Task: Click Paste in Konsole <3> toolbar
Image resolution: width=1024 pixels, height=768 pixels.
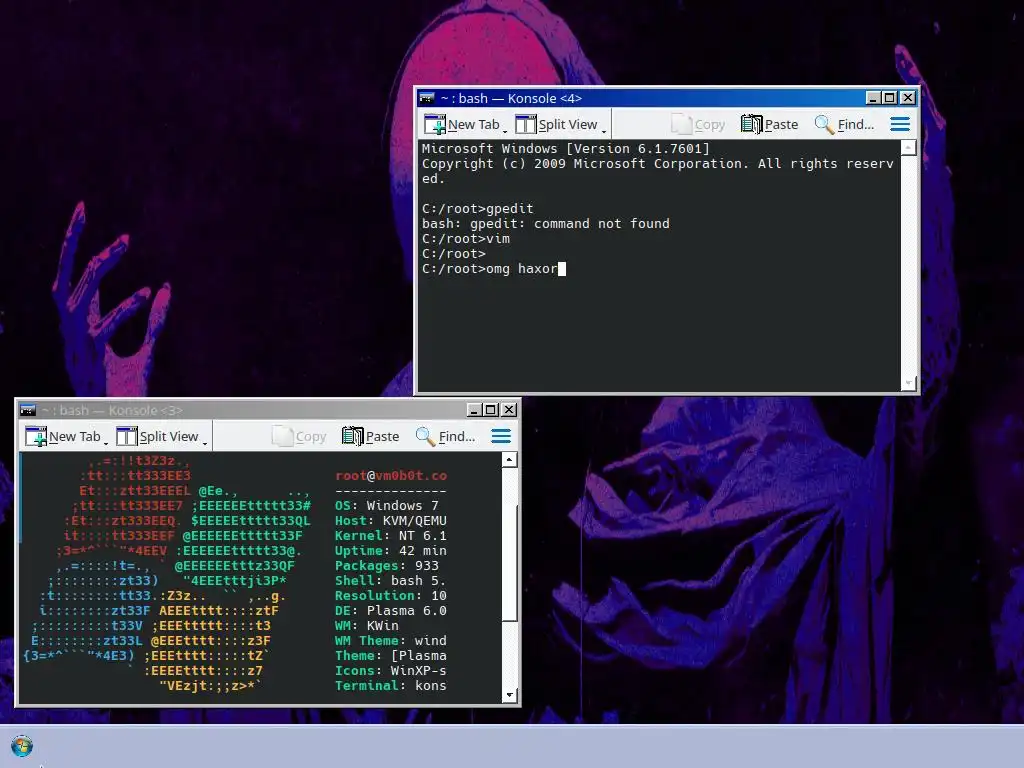Action: [370, 436]
